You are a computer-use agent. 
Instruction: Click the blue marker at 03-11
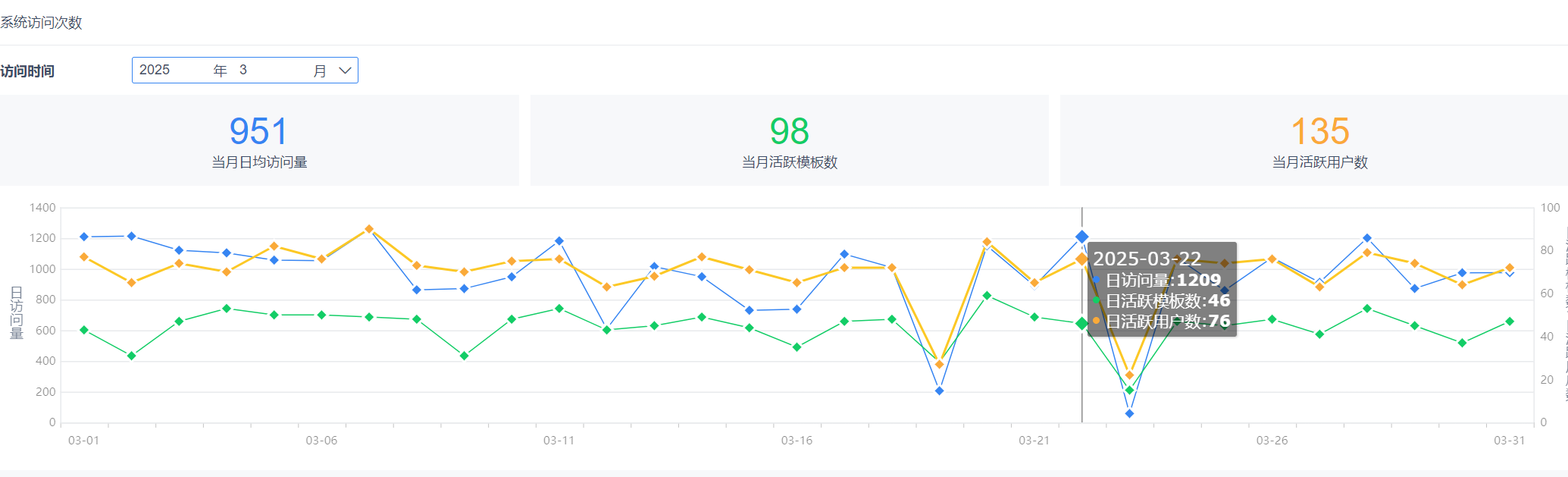point(559,241)
